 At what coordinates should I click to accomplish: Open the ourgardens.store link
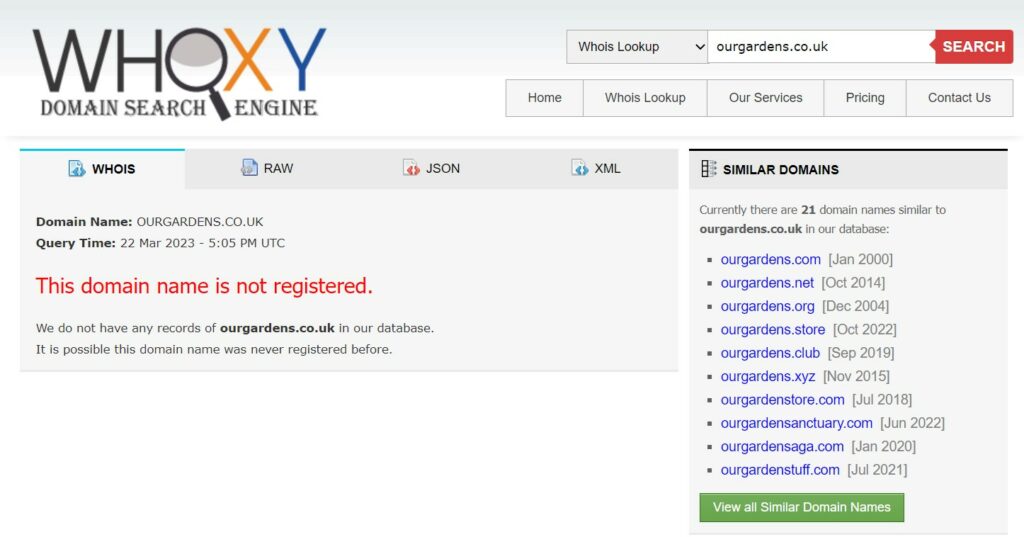pyautogui.click(x=773, y=330)
